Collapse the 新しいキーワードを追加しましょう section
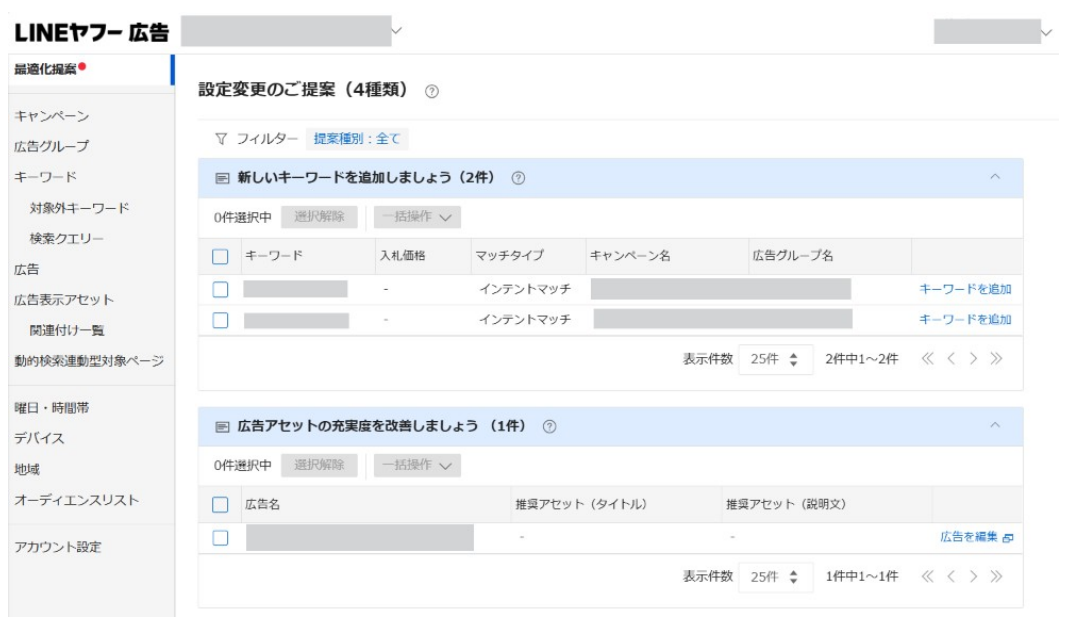This screenshot has height=629, width=1066. coord(995,177)
